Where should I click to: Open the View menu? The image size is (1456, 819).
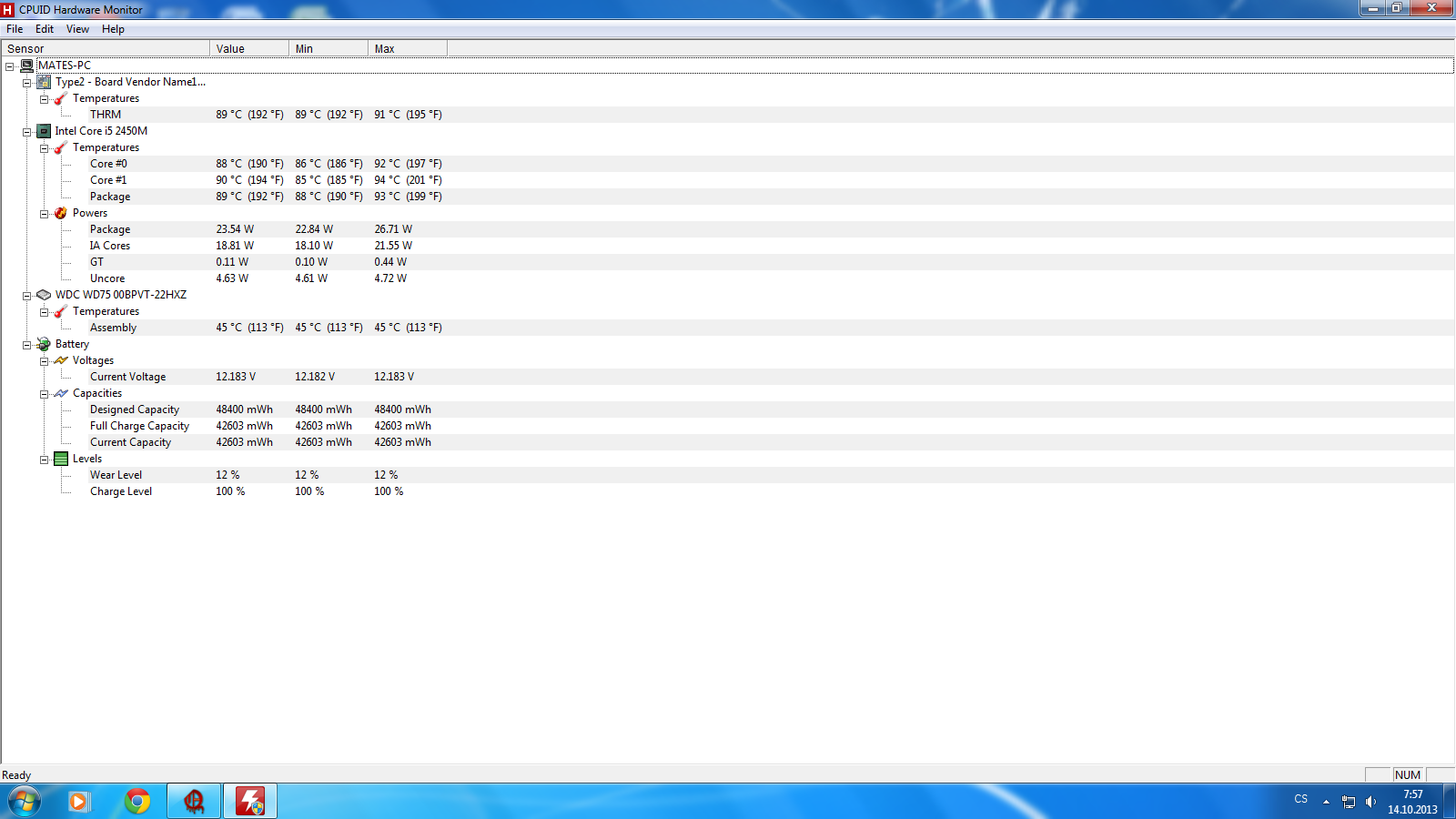pyautogui.click(x=77, y=29)
